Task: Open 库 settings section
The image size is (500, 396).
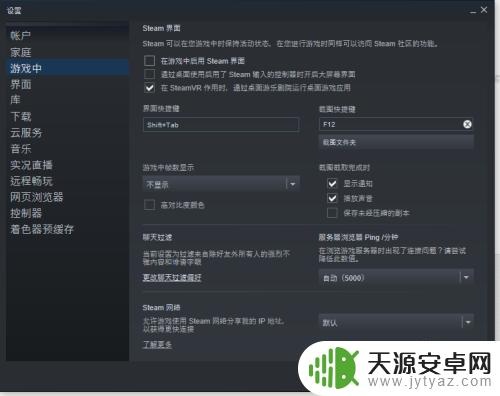Action: coord(15,100)
